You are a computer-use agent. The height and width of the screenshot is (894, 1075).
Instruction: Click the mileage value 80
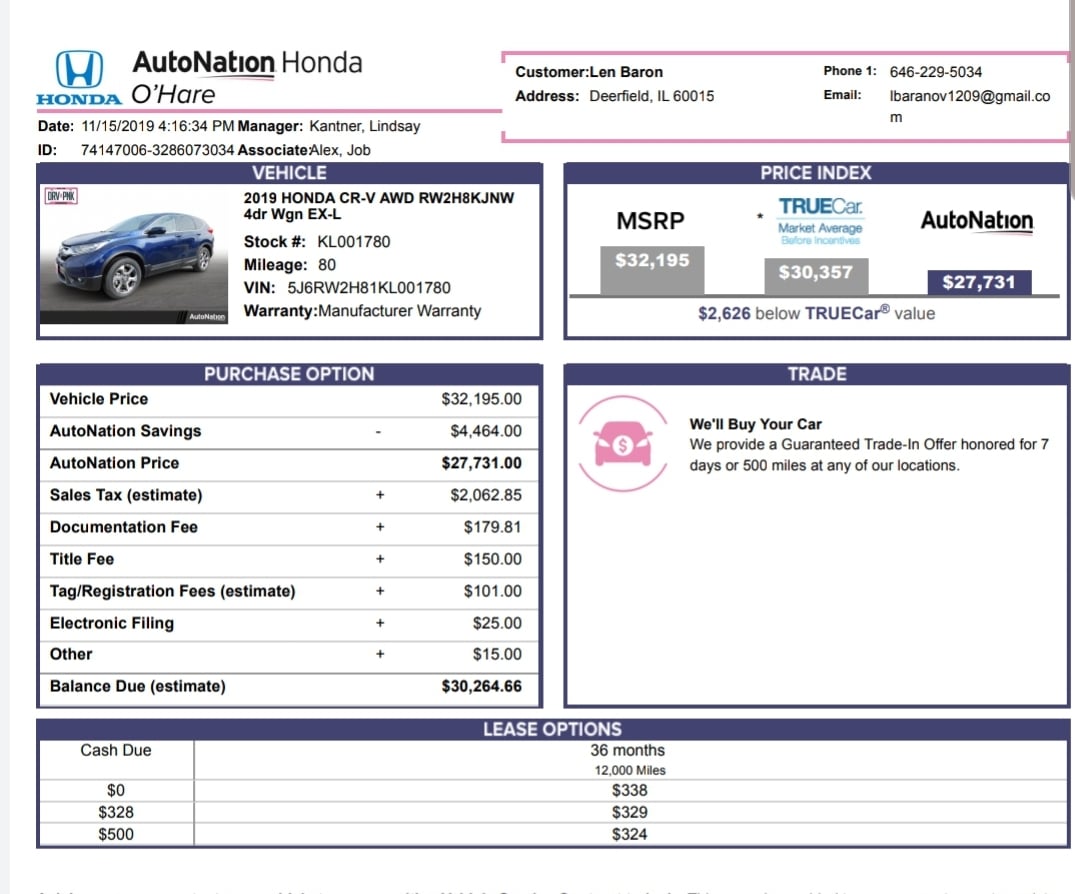tap(327, 265)
